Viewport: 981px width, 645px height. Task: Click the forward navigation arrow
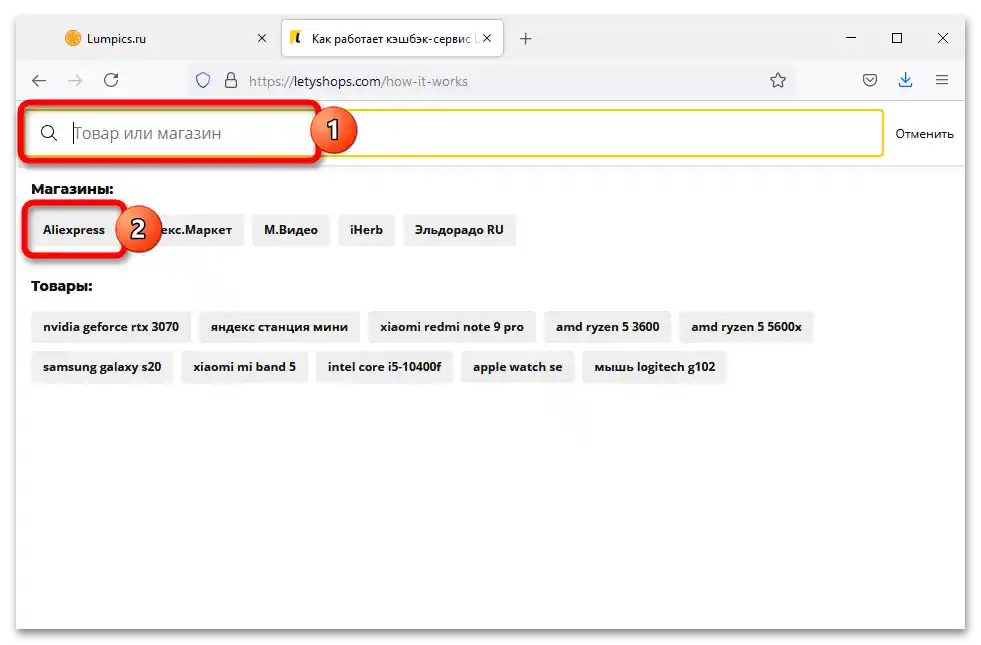[75, 81]
